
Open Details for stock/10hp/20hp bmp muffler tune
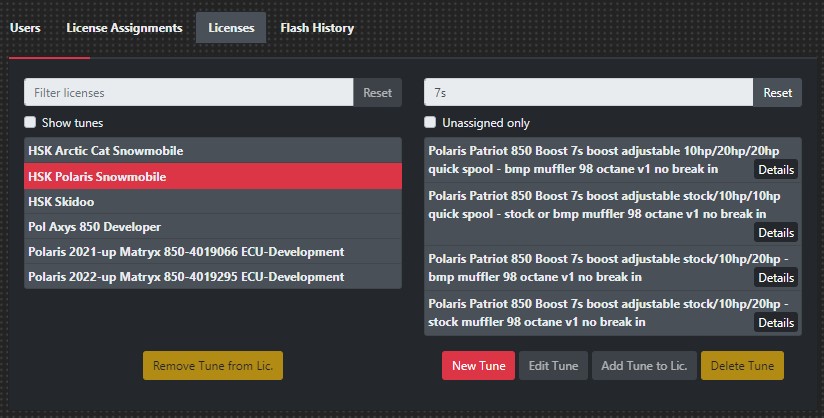point(776,278)
